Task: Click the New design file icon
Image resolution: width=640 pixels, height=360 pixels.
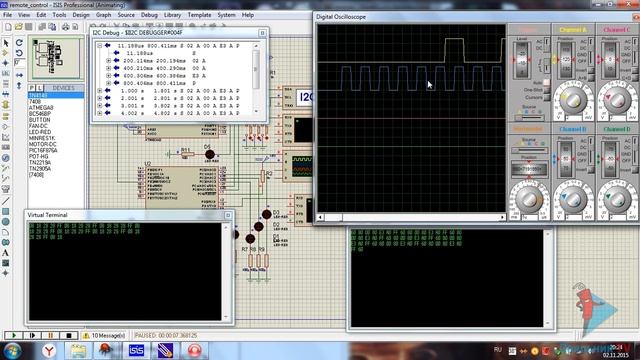Action: (8, 27)
